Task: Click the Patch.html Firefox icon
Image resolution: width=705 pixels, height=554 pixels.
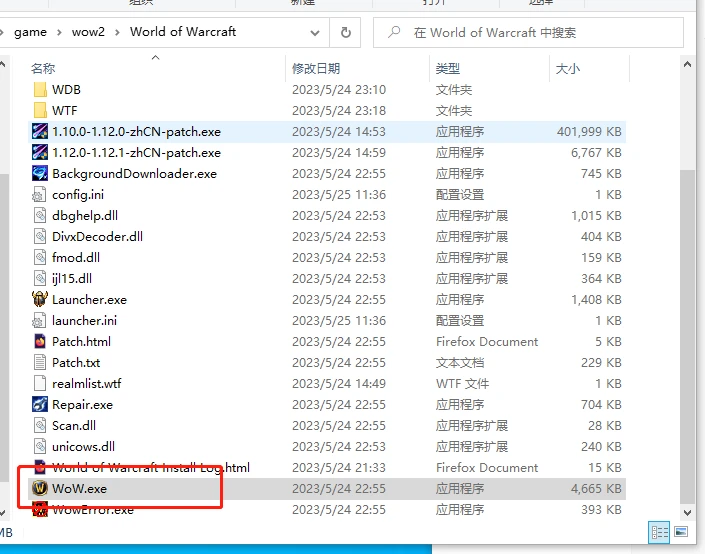Action: pos(40,341)
